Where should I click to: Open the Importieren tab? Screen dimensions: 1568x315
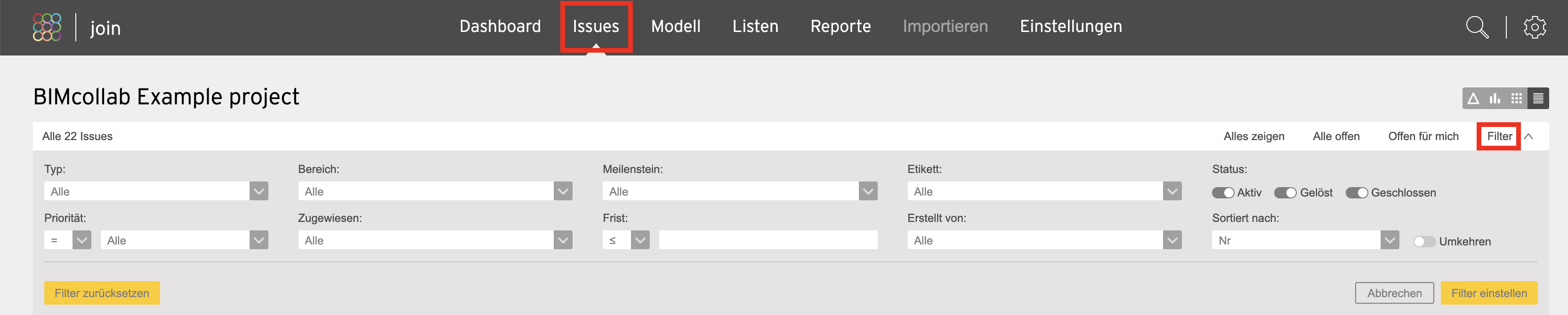(x=946, y=26)
